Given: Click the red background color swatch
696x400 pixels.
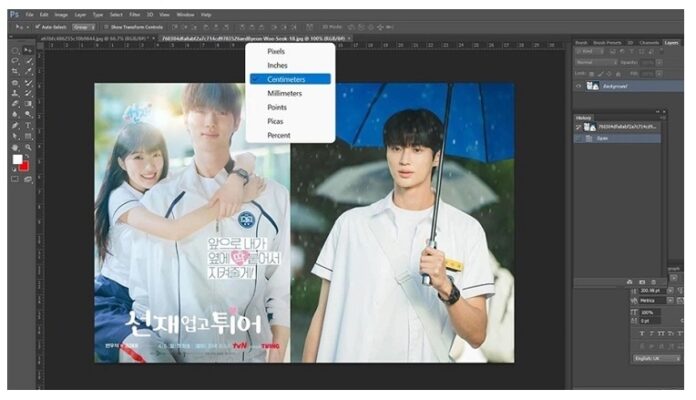Looking at the screenshot, I should coord(24,164).
